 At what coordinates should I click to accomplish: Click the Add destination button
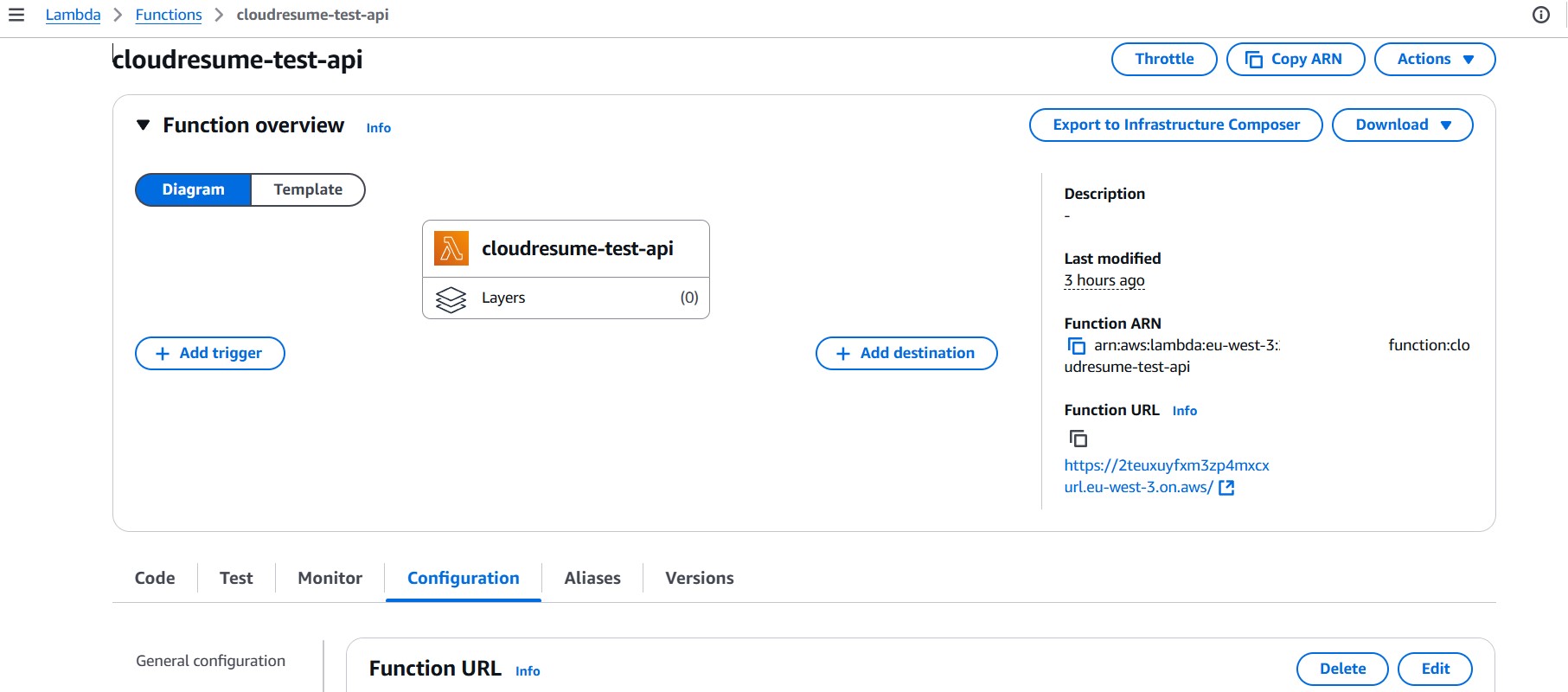906,353
